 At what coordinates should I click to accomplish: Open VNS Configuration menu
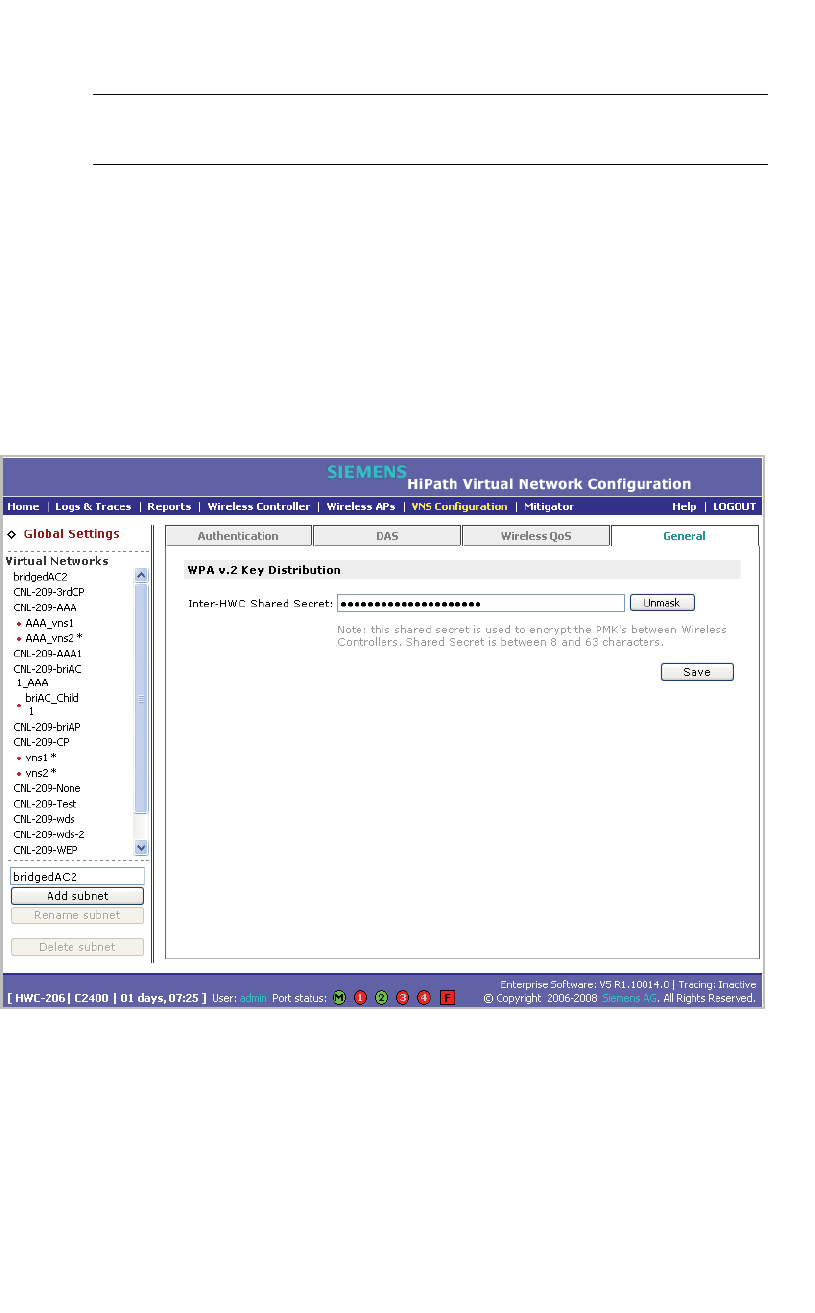coord(460,507)
